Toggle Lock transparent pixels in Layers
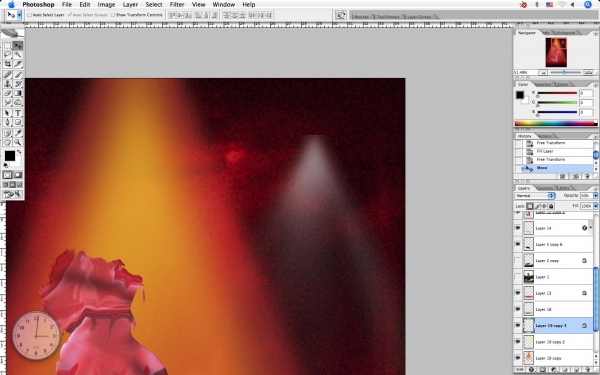This screenshot has height=375, width=600. click(x=530, y=206)
